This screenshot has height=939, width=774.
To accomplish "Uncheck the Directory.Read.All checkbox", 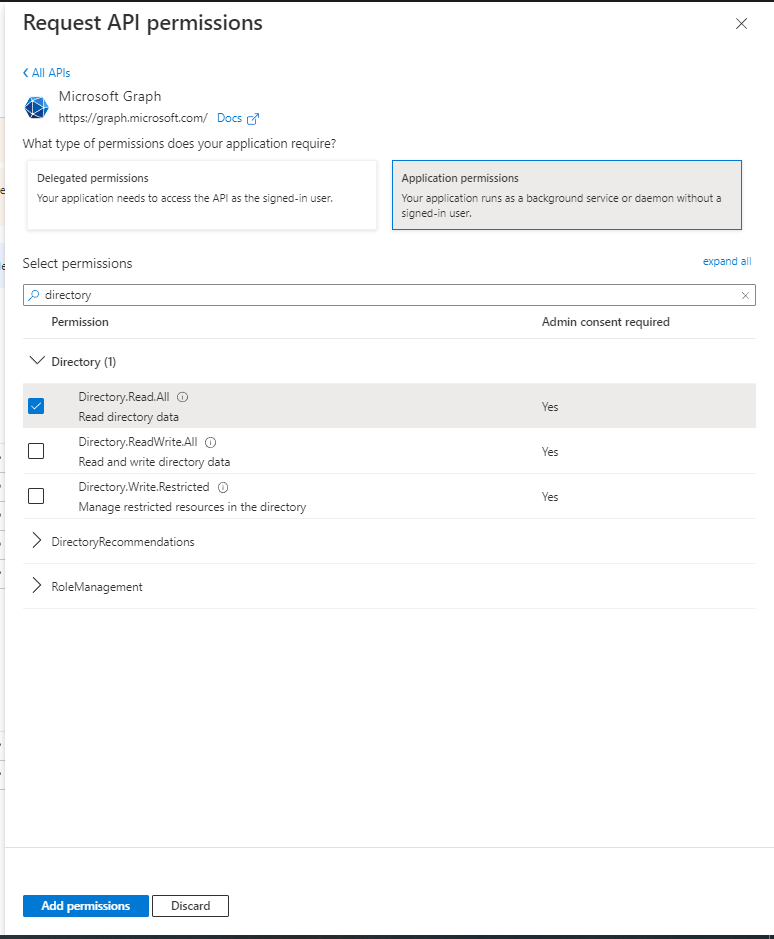I will coord(36,406).
